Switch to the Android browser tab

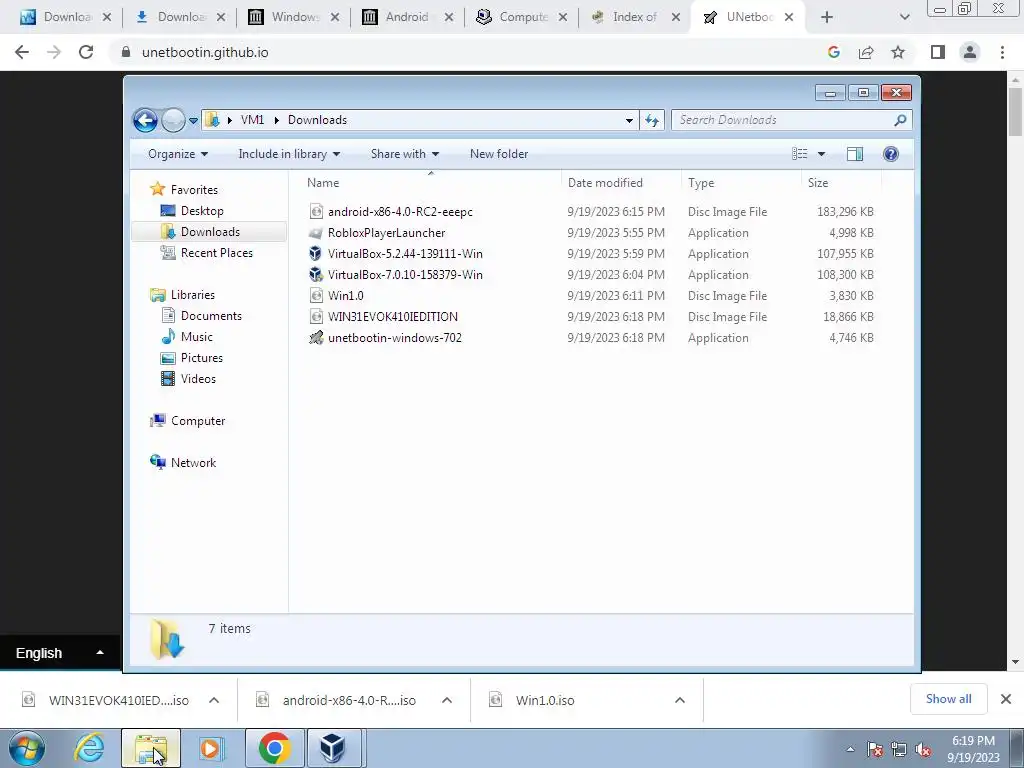407,17
